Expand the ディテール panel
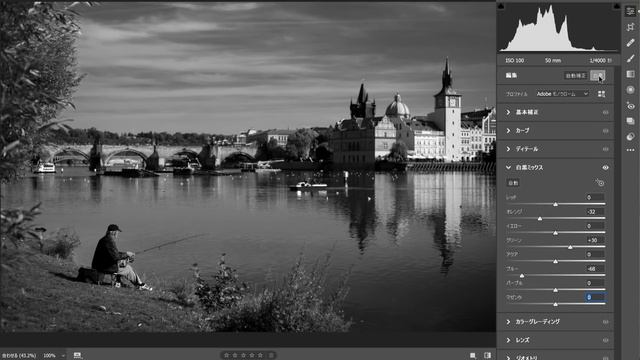 508,149
